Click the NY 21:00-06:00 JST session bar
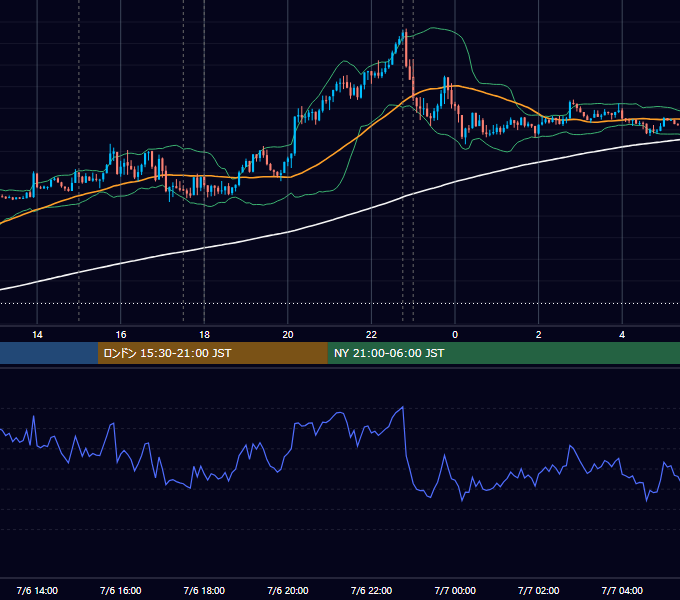The image size is (680, 600). (x=503, y=353)
